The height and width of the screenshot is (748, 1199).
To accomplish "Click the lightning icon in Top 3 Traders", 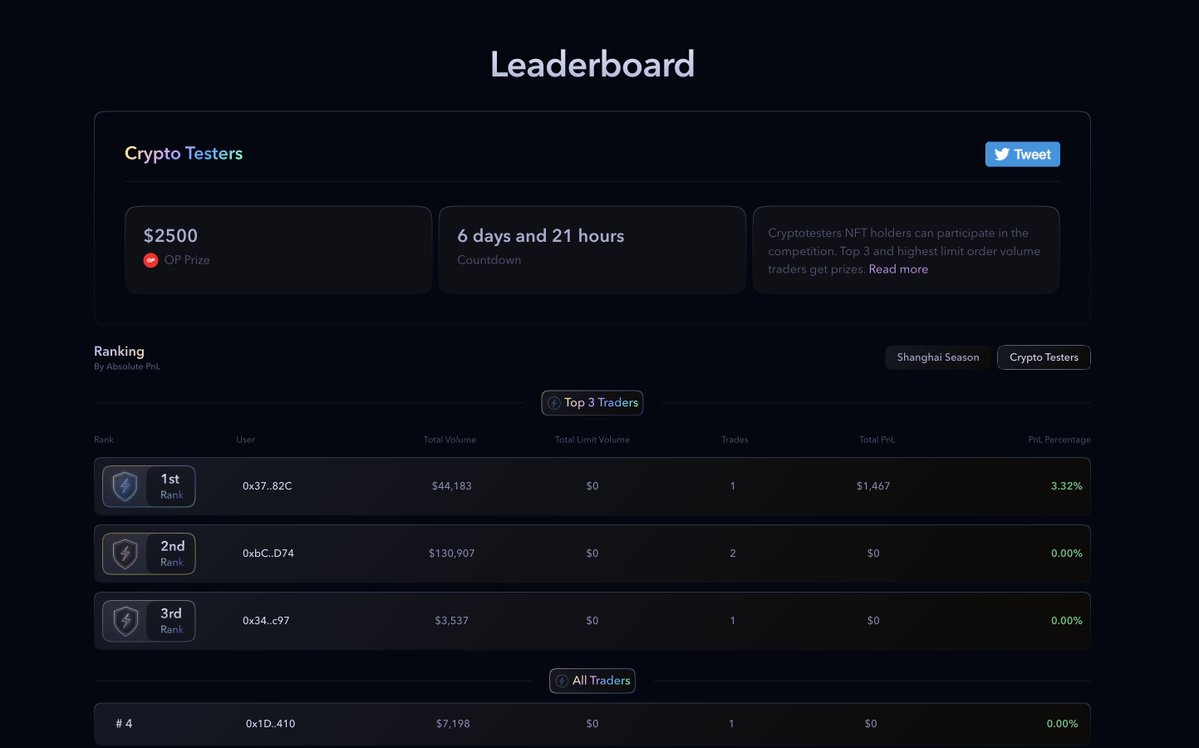I will [x=554, y=403].
